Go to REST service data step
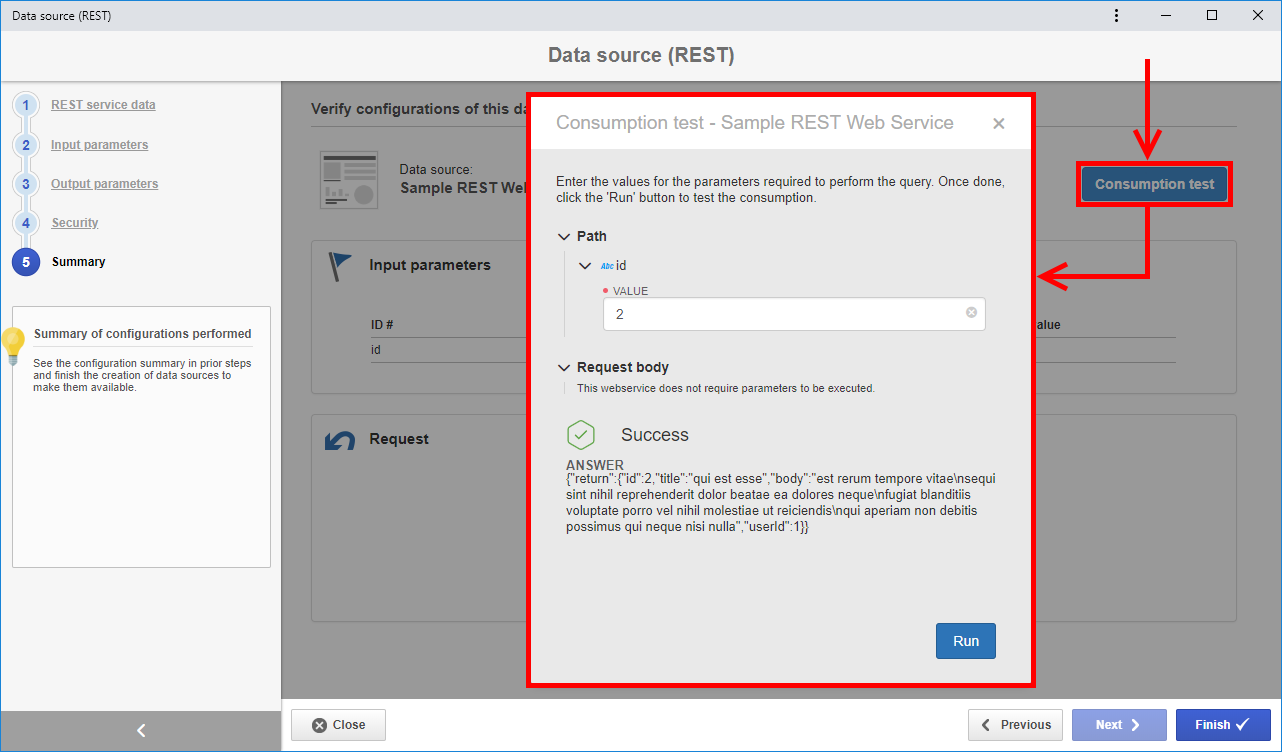This screenshot has width=1282, height=752. [x=103, y=105]
